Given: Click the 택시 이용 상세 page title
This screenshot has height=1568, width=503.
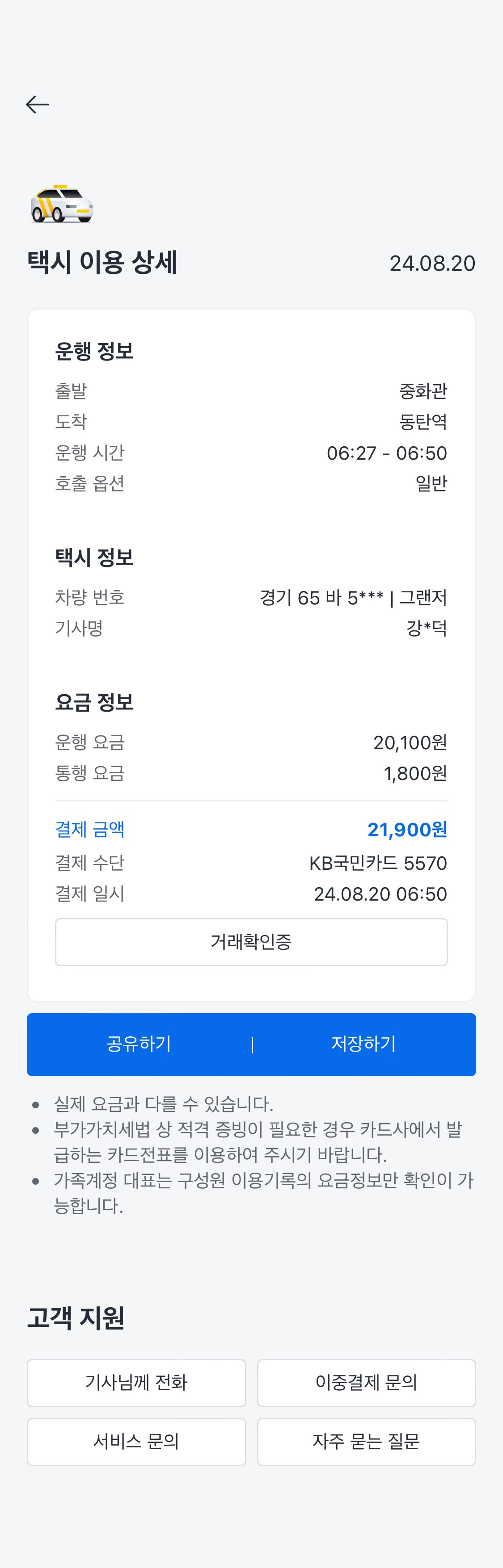Looking at the screenshot, I should click(x=102, y=262).
